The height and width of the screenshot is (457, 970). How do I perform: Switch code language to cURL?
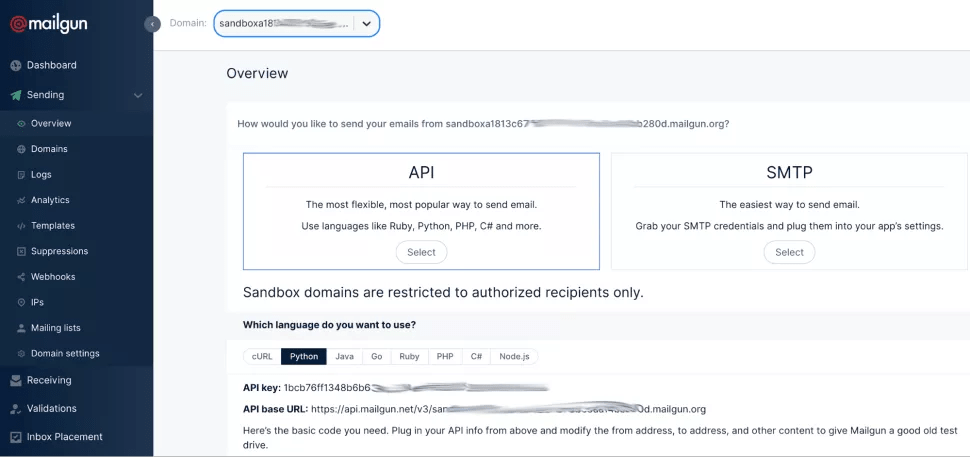(x=261, y=356)
